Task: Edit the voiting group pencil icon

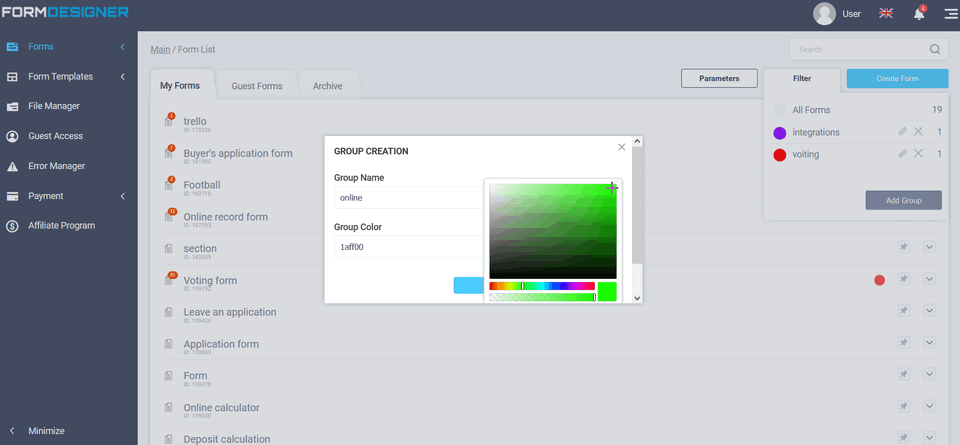Action: [x=902, y=154]
